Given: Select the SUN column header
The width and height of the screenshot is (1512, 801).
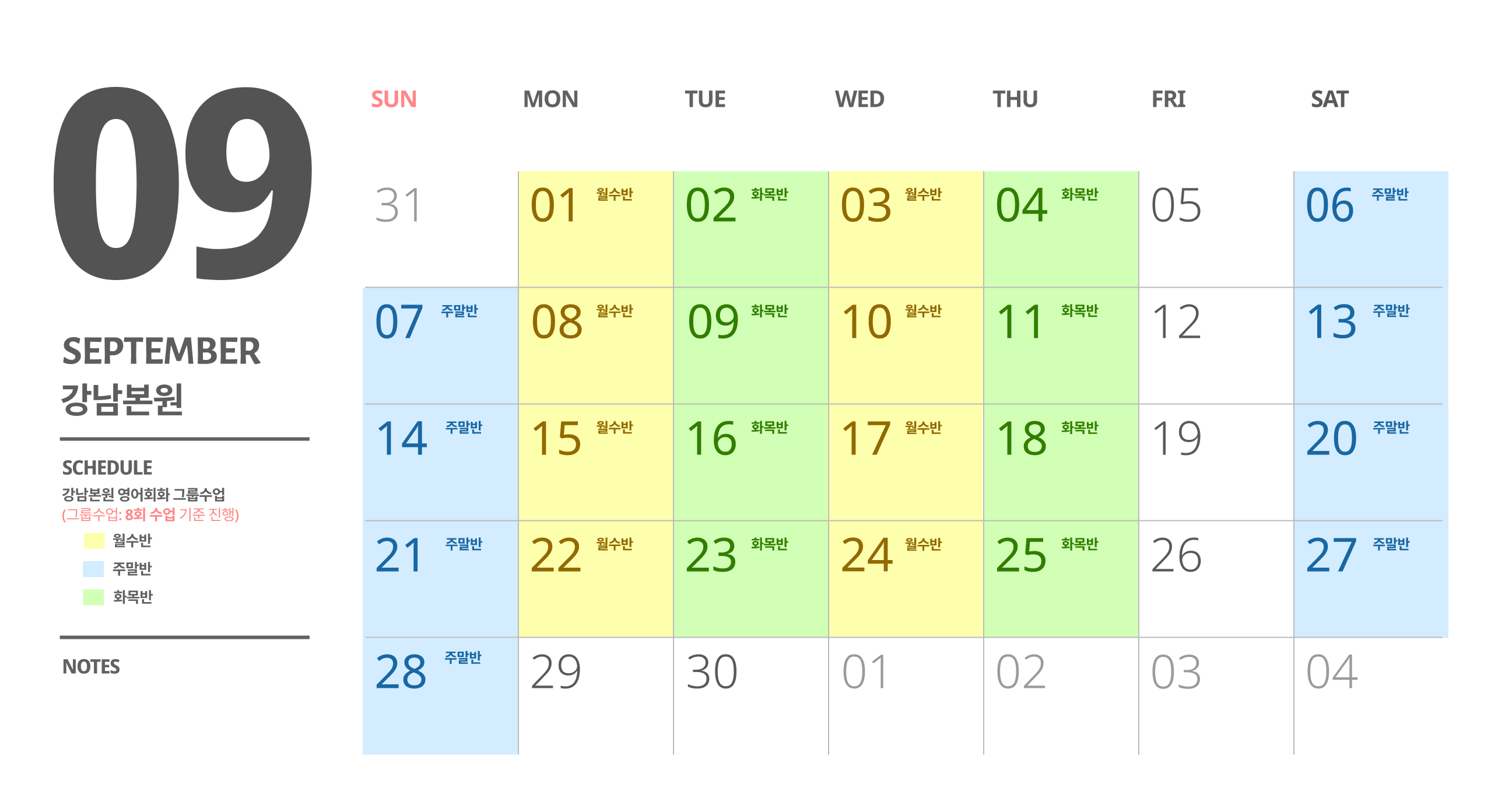Looking at the screenshot, I should (x=394, y=99).
